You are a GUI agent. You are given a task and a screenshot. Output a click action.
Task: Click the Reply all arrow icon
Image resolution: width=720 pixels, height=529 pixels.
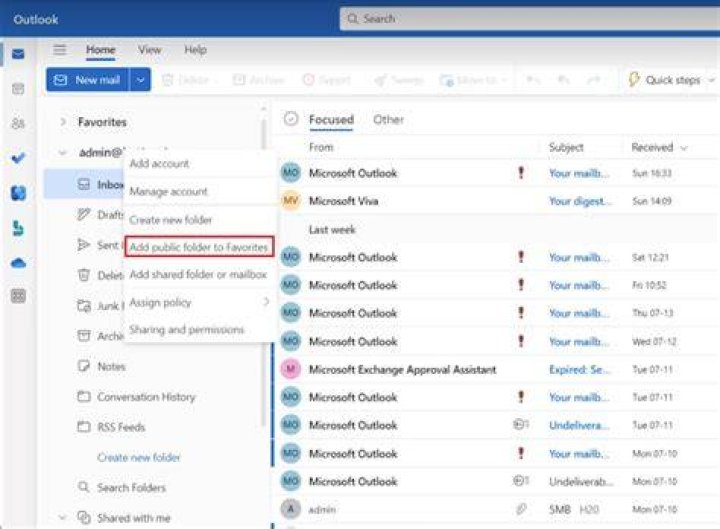(563, 80)
